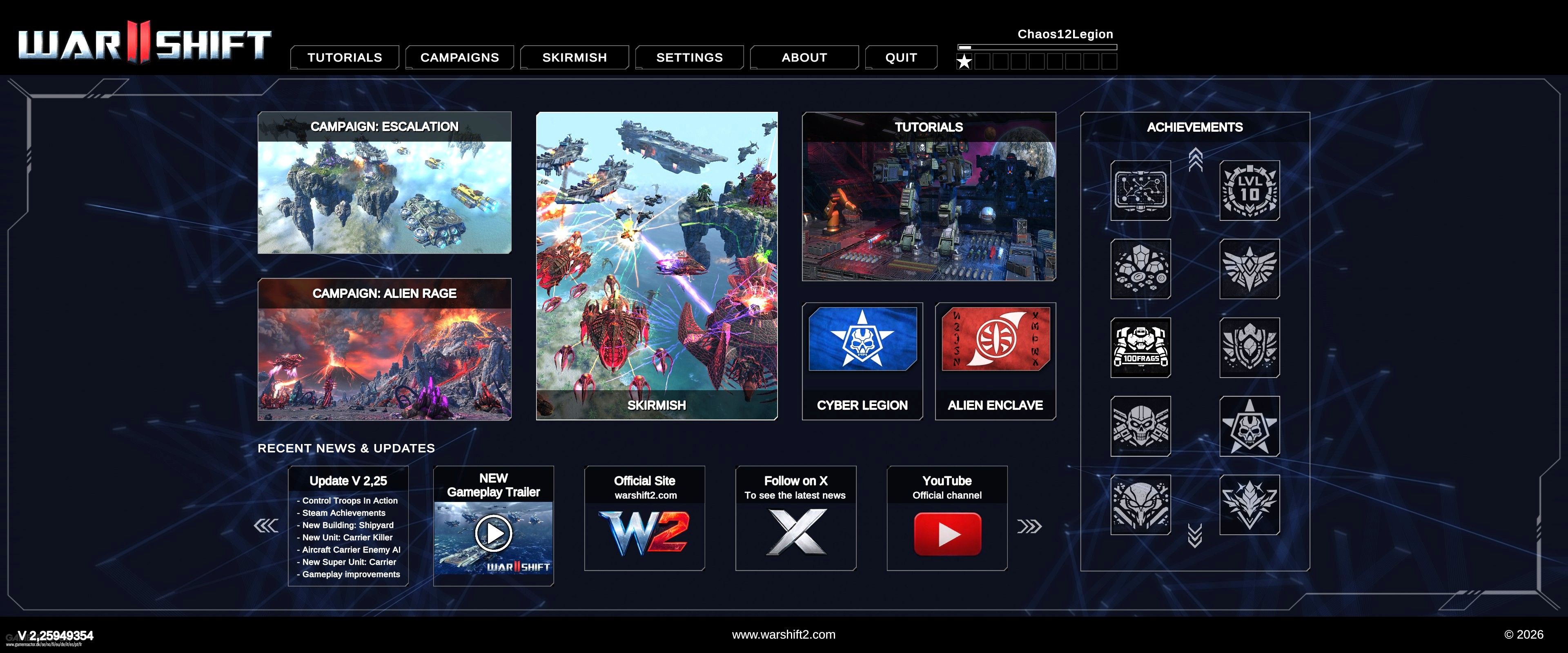The image size is (1568, 653).
Task: Open the circuit board achievement badge
Action: point(1141,191)
